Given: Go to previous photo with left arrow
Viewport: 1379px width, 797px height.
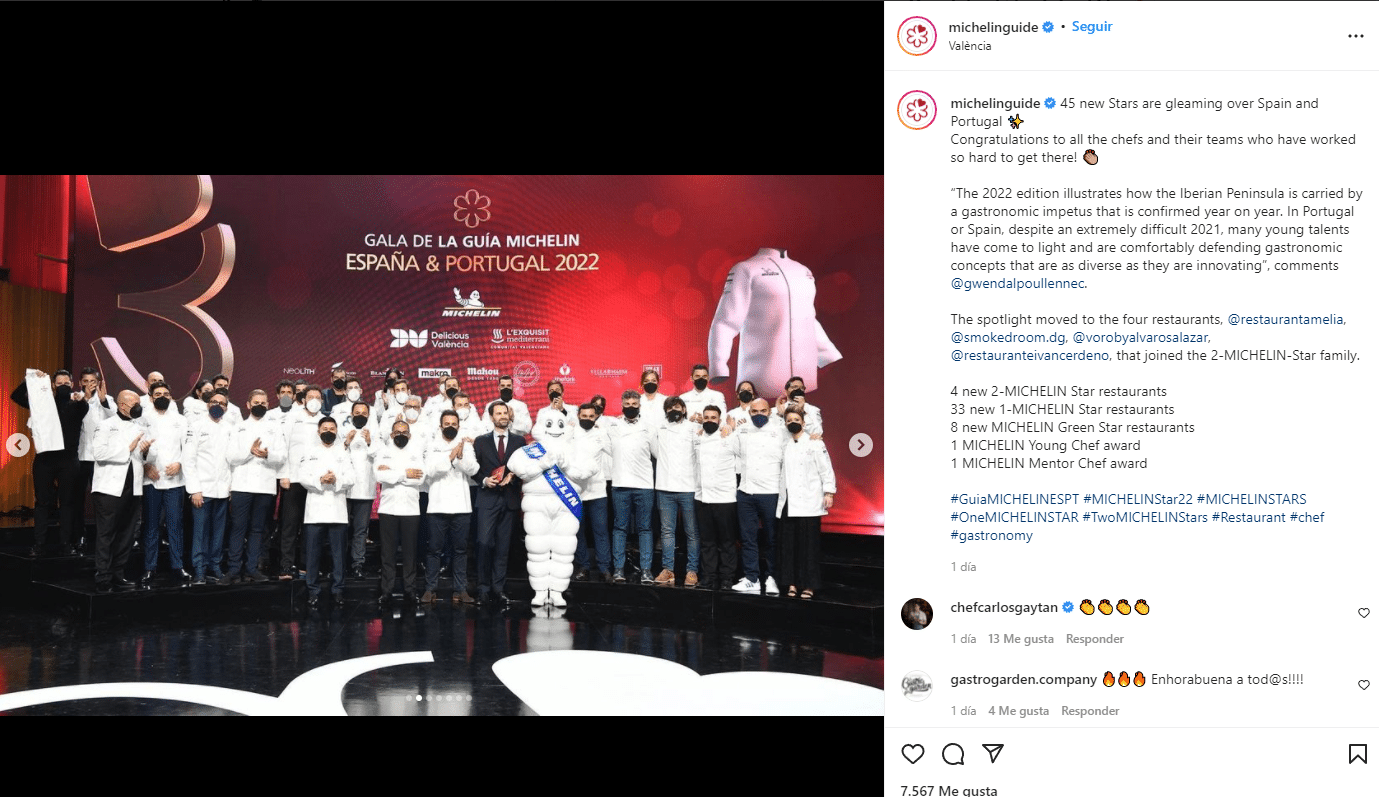Looking at the screenshot, I should [18, 445].
